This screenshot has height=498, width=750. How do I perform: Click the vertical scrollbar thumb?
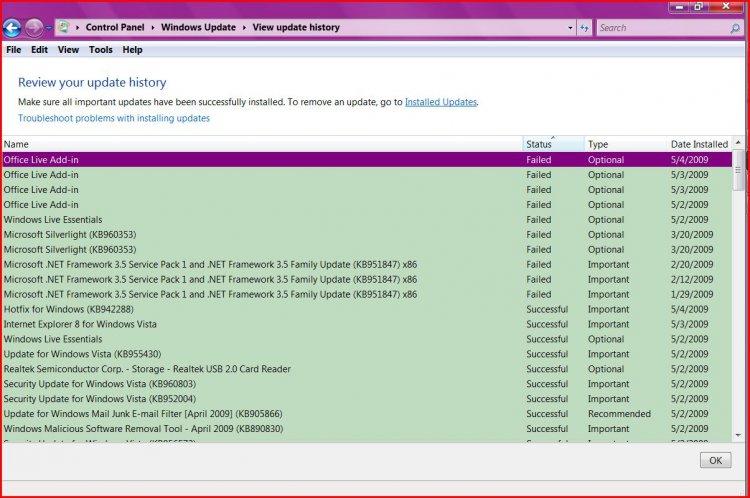tap(738, 170)
